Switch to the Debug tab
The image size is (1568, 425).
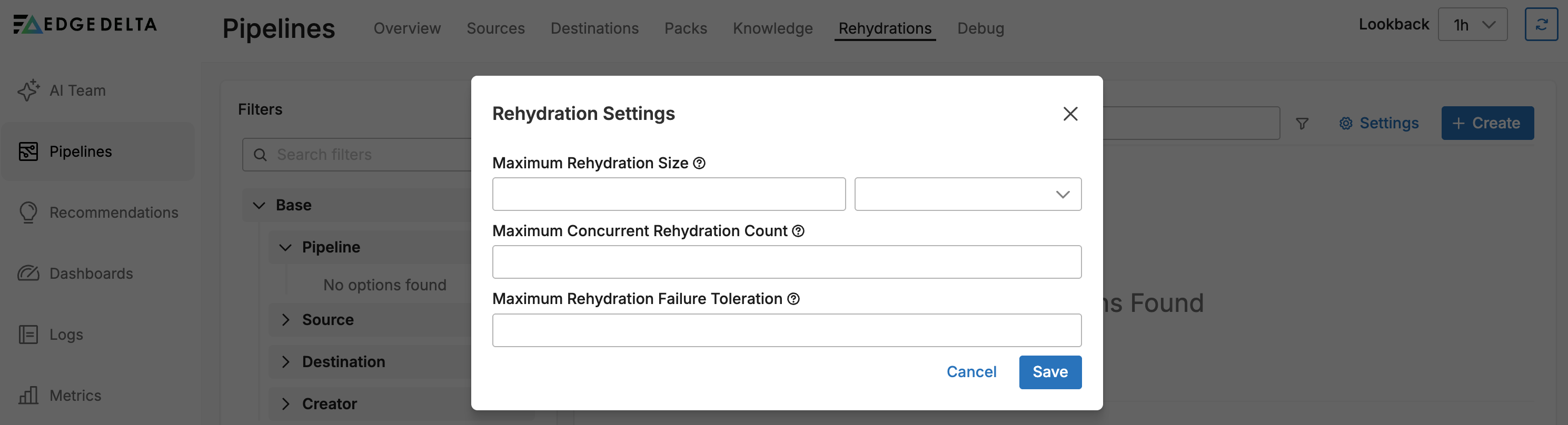click(x=980, y=28)
